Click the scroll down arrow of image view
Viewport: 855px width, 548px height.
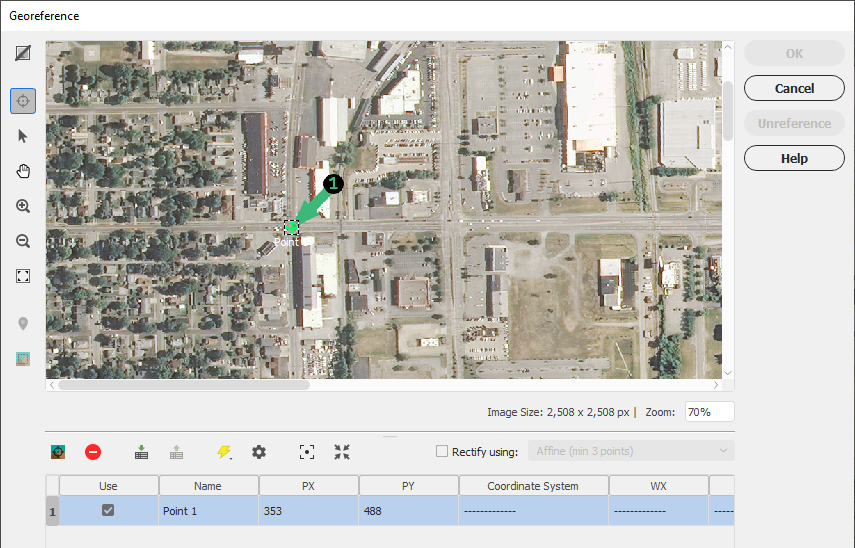[x=728, y=373]
